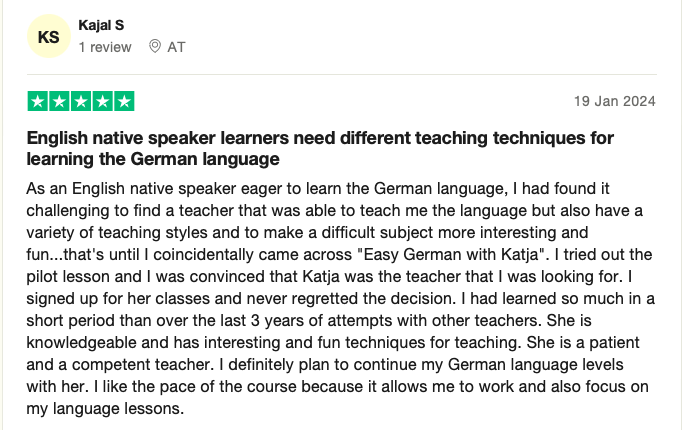This screenshot has width=682, height=430.
Task: Click "learning the German language" in the title
Action: pyautogui.click(x=153, y=159)
